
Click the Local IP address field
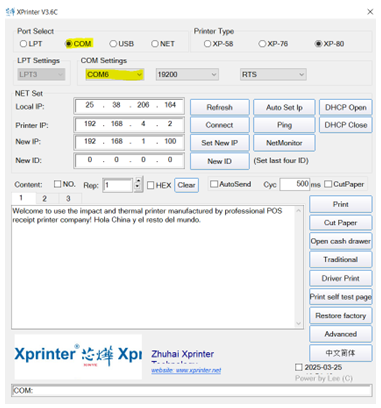[129, 106]
